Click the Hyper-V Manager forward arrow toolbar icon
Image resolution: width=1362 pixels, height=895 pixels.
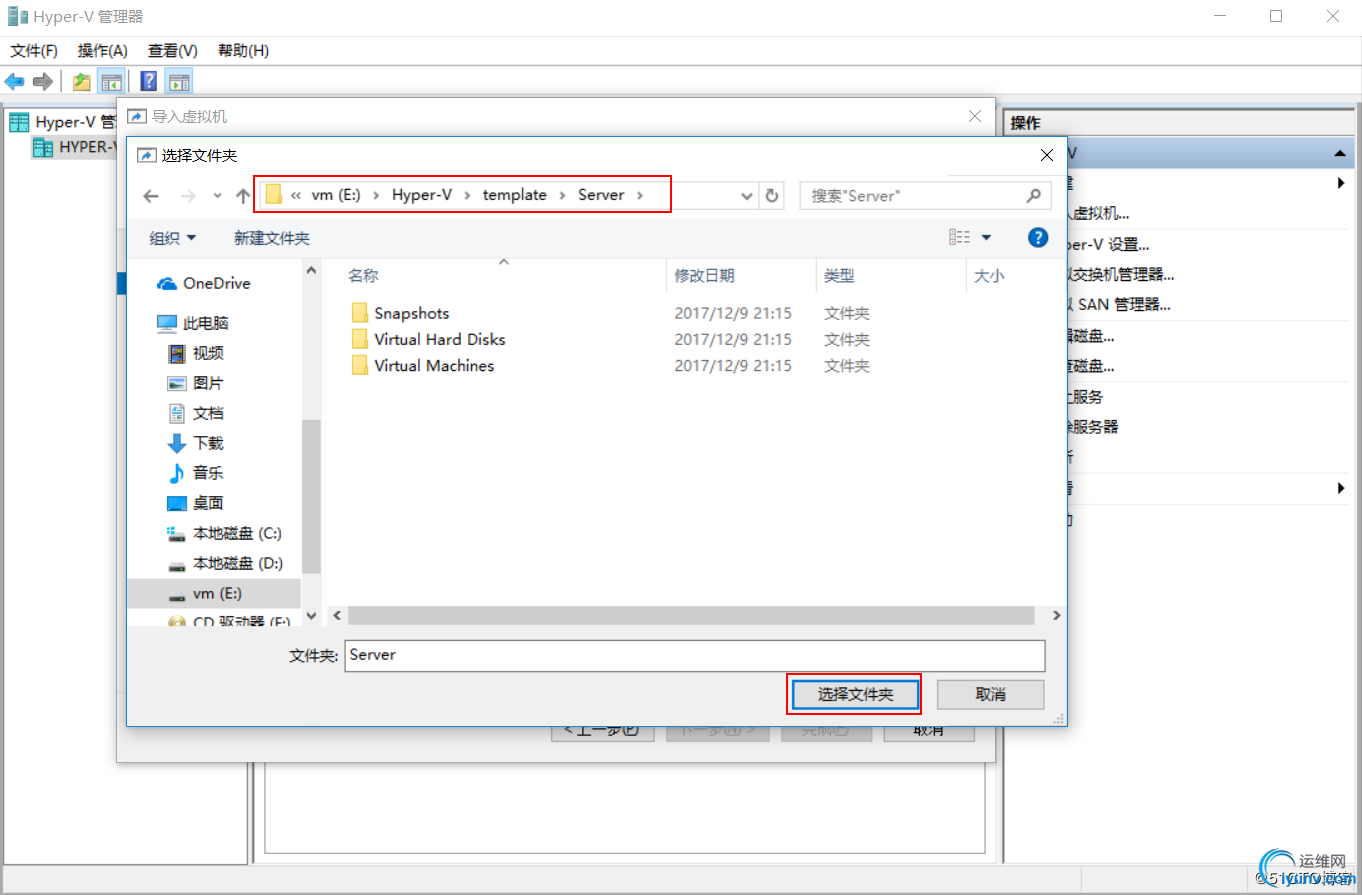coord(42,82)
